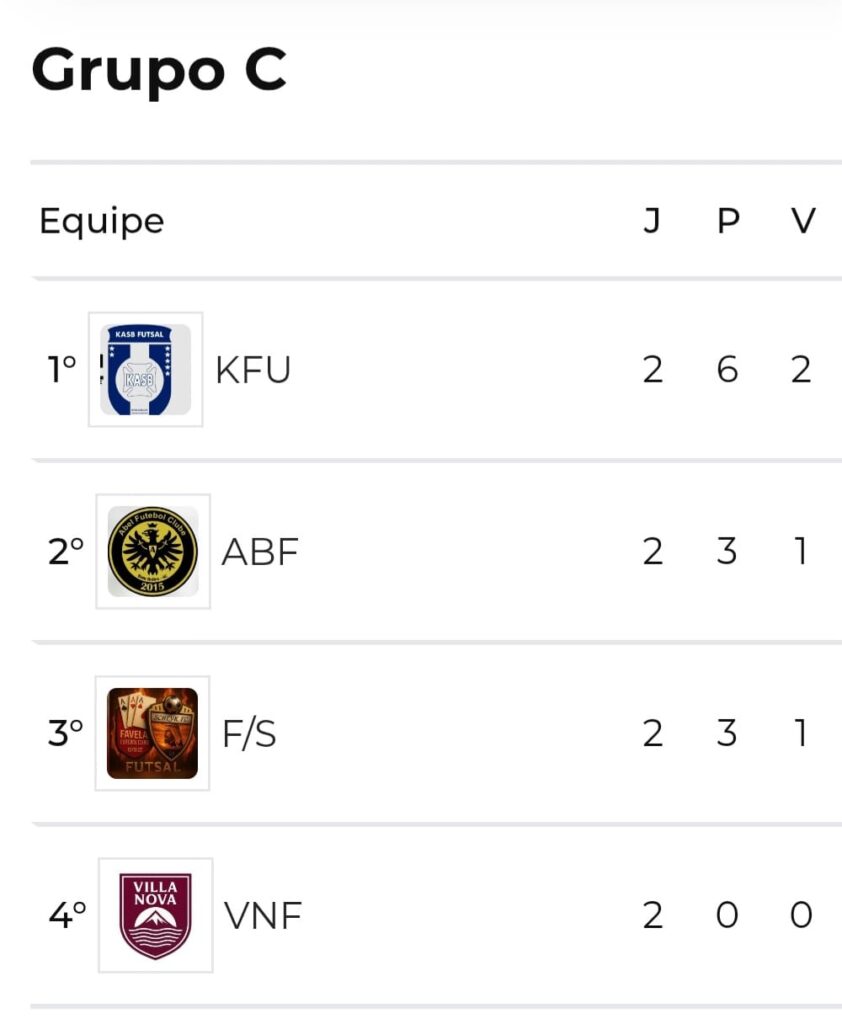Click the 2º ranking position label
The width and height of the screenshot is (842, 1024).
point(66,551)
